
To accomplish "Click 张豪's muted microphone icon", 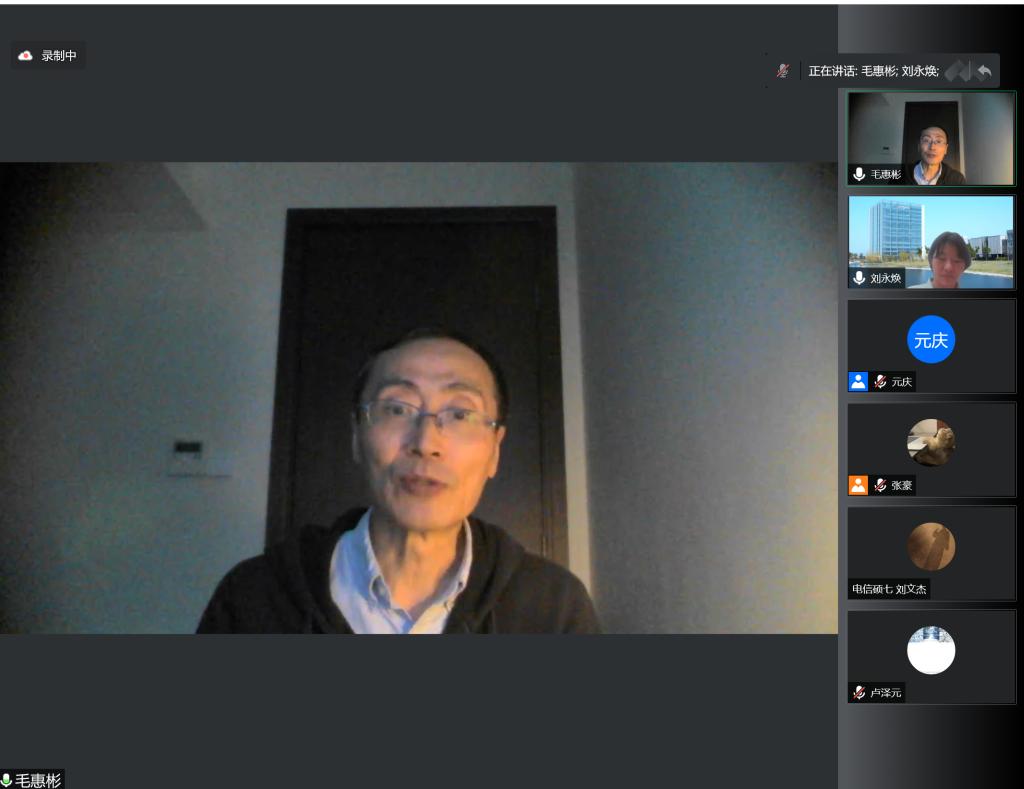I will (x=880, y=485).
